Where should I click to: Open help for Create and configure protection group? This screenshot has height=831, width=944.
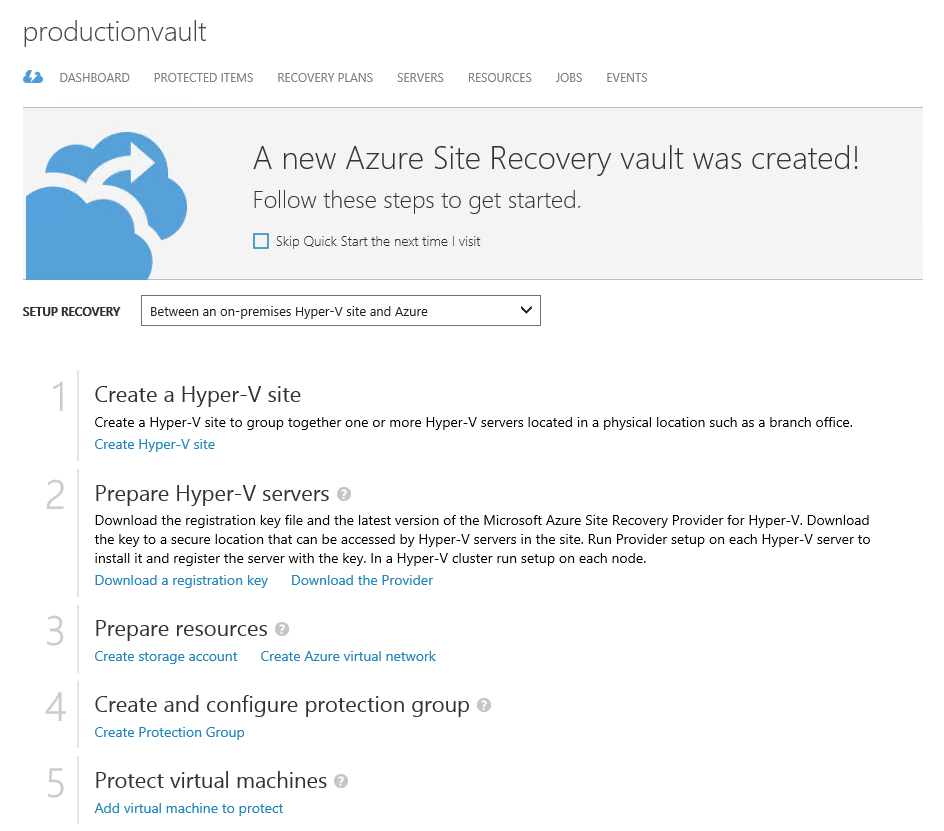pyautogui.click(x=484, y=705)
